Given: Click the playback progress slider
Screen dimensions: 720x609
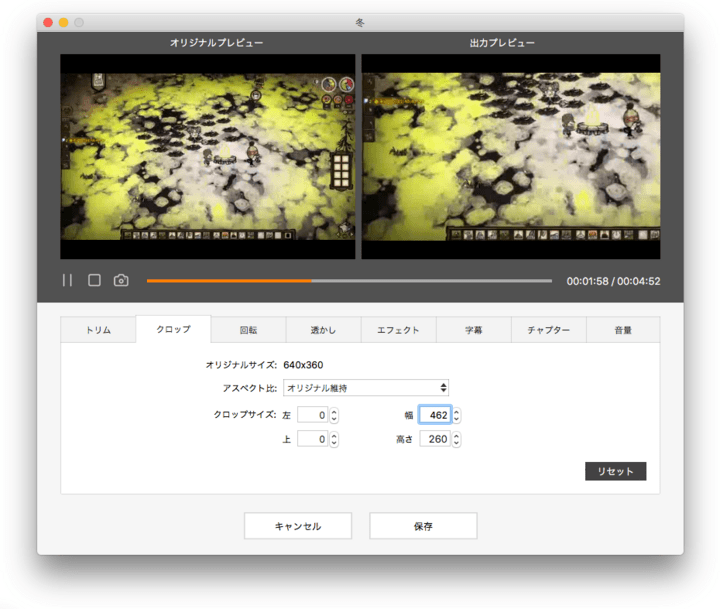Looking at the screenshot, I should coord(349,281).
